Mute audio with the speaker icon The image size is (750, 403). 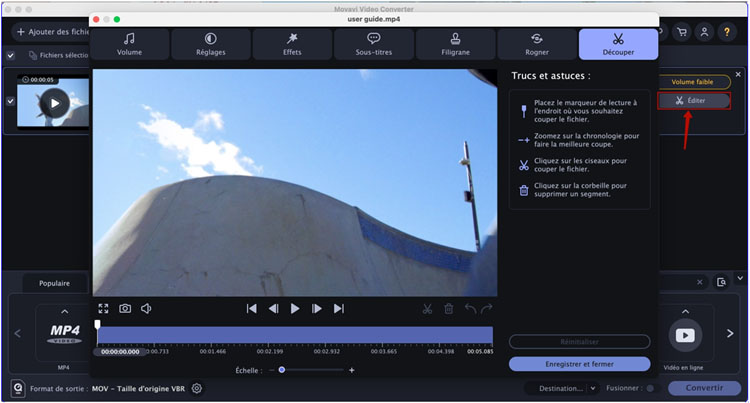coord(146,309)
